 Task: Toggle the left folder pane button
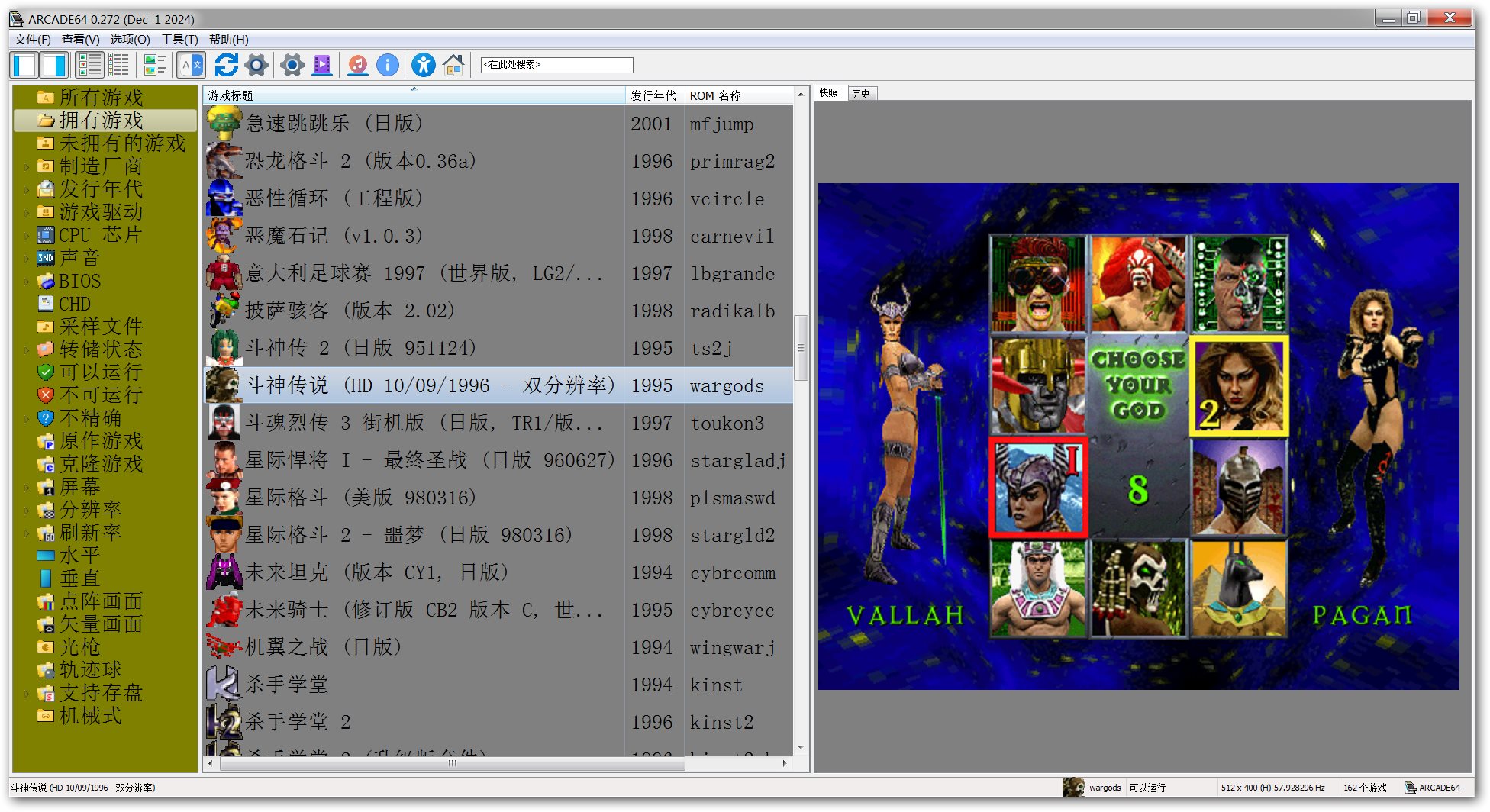point(25,66)
